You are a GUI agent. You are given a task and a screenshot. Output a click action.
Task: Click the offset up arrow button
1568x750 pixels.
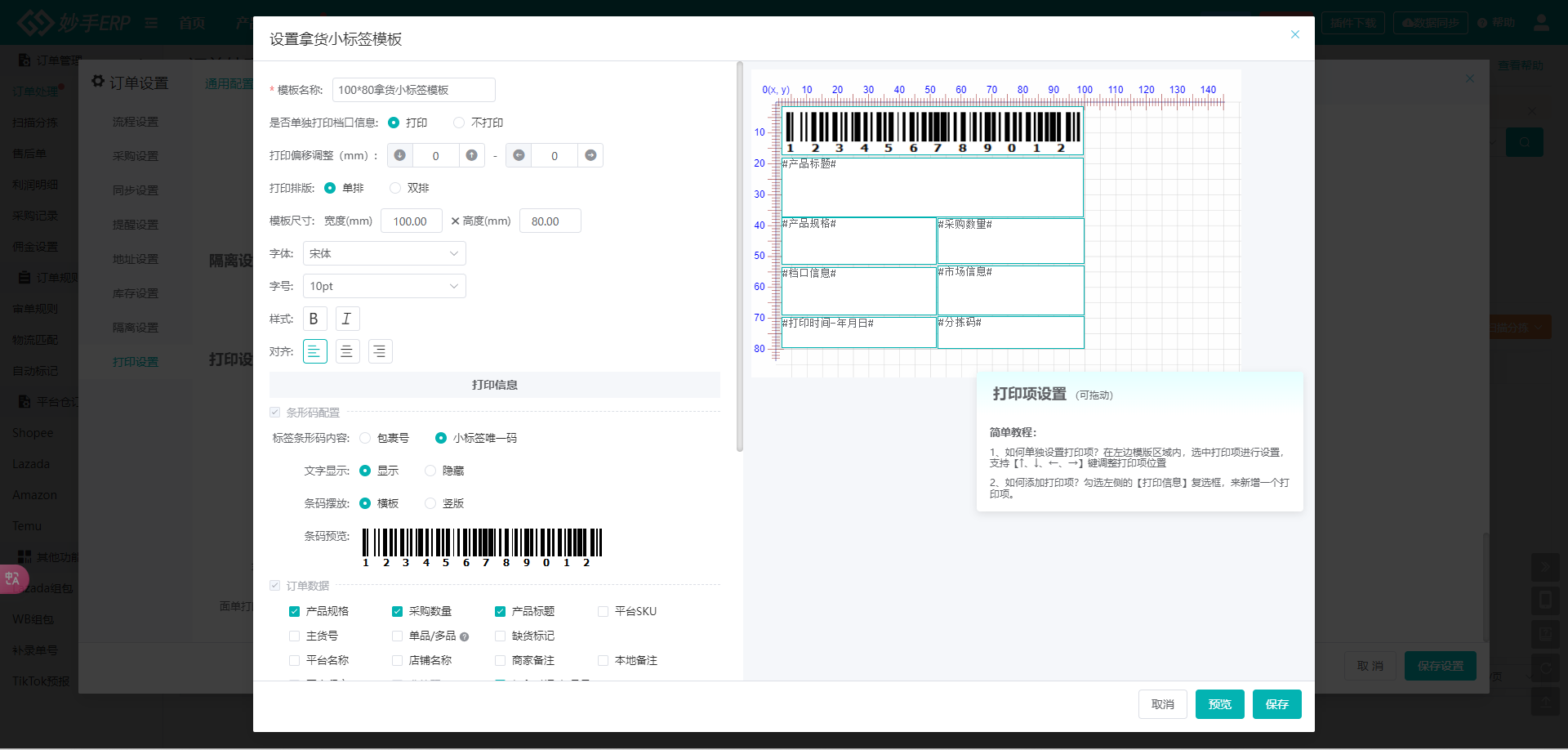(x=471, y=155)
